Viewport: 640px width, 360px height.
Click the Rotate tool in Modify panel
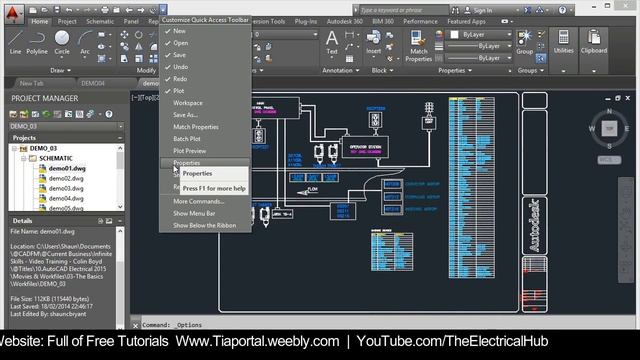(x=139, y=35)
